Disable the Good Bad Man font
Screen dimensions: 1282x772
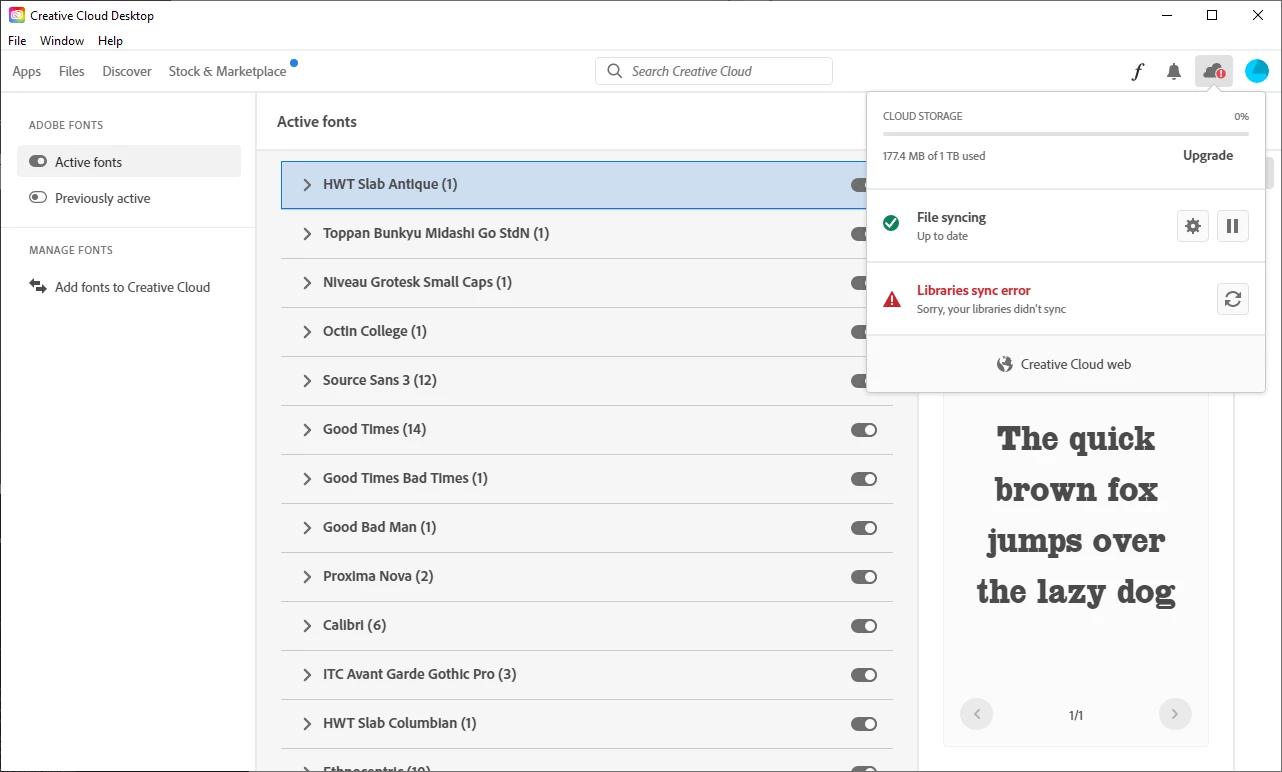coord(864,528)
